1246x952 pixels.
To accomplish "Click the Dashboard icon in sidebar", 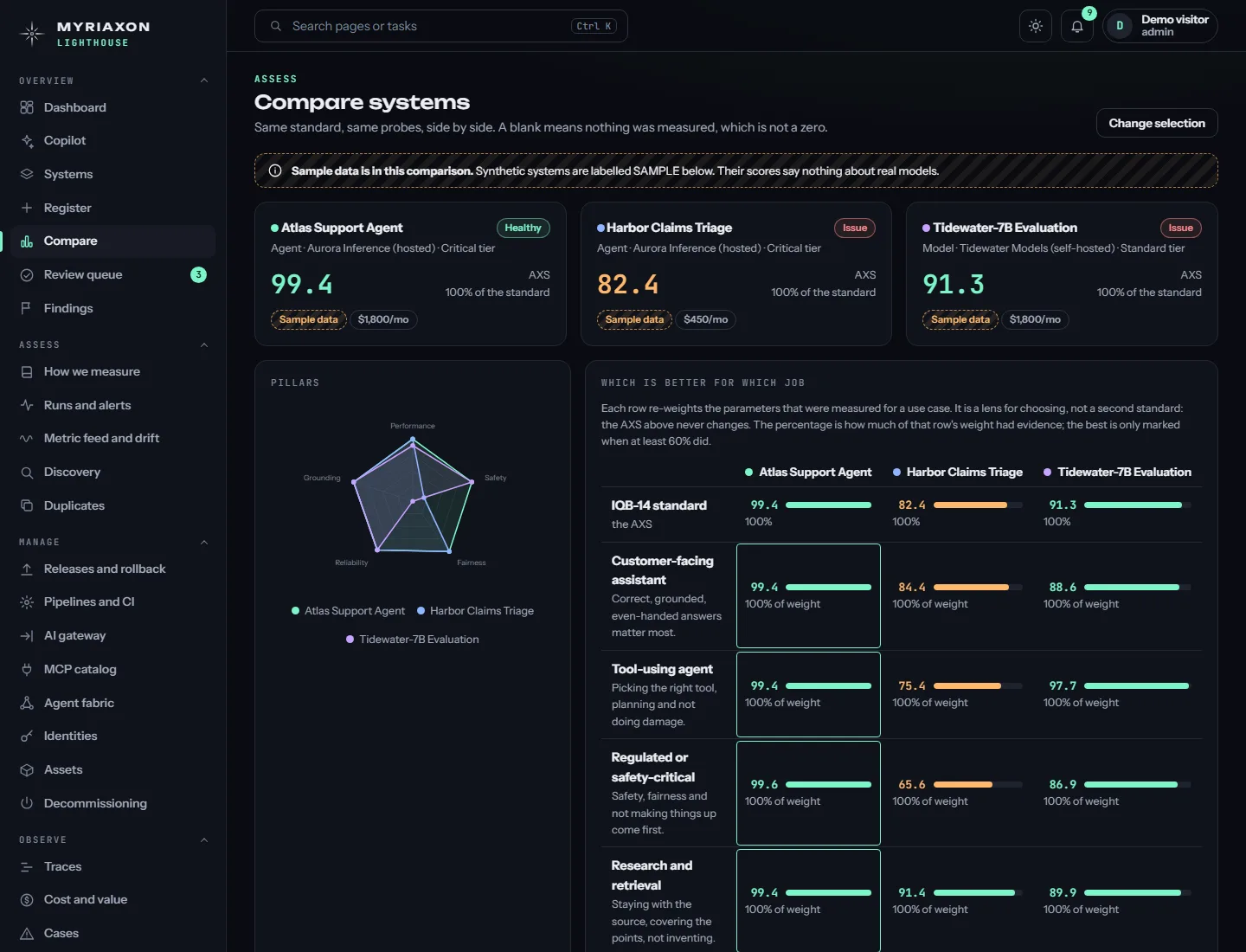I will coord(27,107).
